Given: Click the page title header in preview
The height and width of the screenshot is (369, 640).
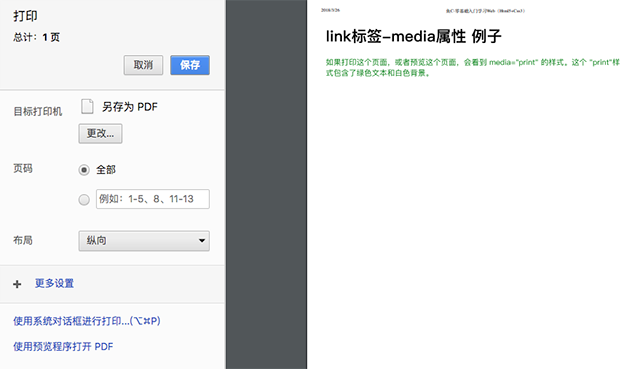Looking at the screenshot, I should pyautogui.click(x=485, y=11).
